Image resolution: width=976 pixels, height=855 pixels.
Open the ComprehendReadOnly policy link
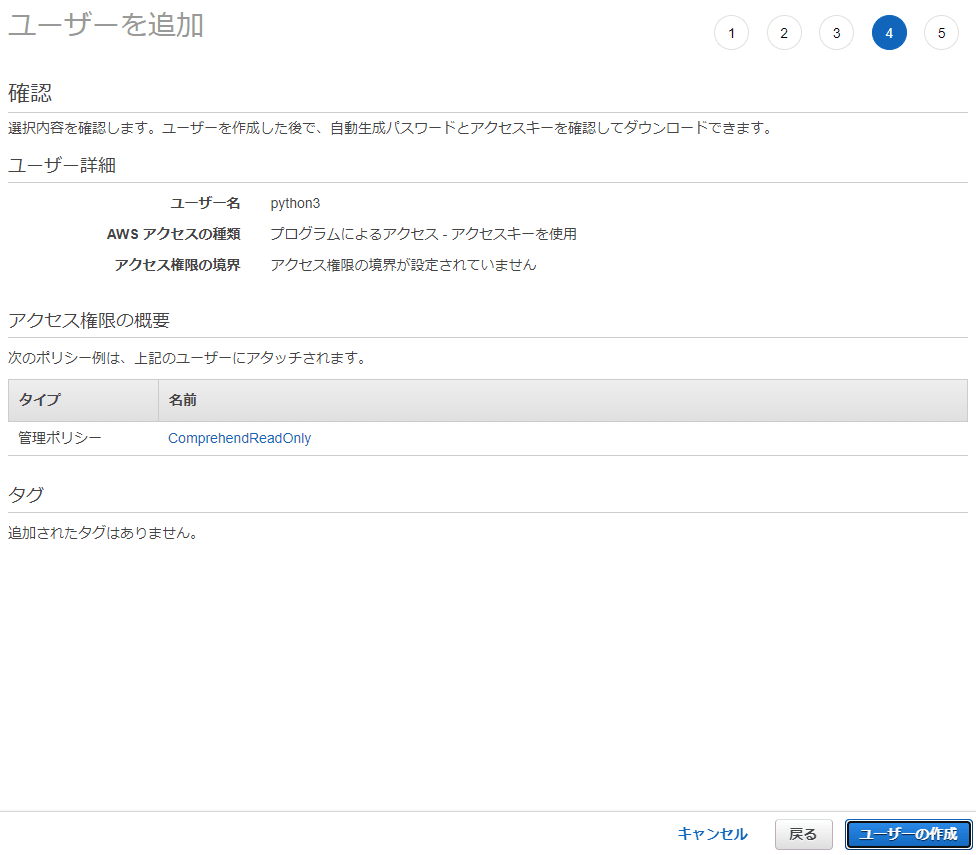[x=240, y=438]
